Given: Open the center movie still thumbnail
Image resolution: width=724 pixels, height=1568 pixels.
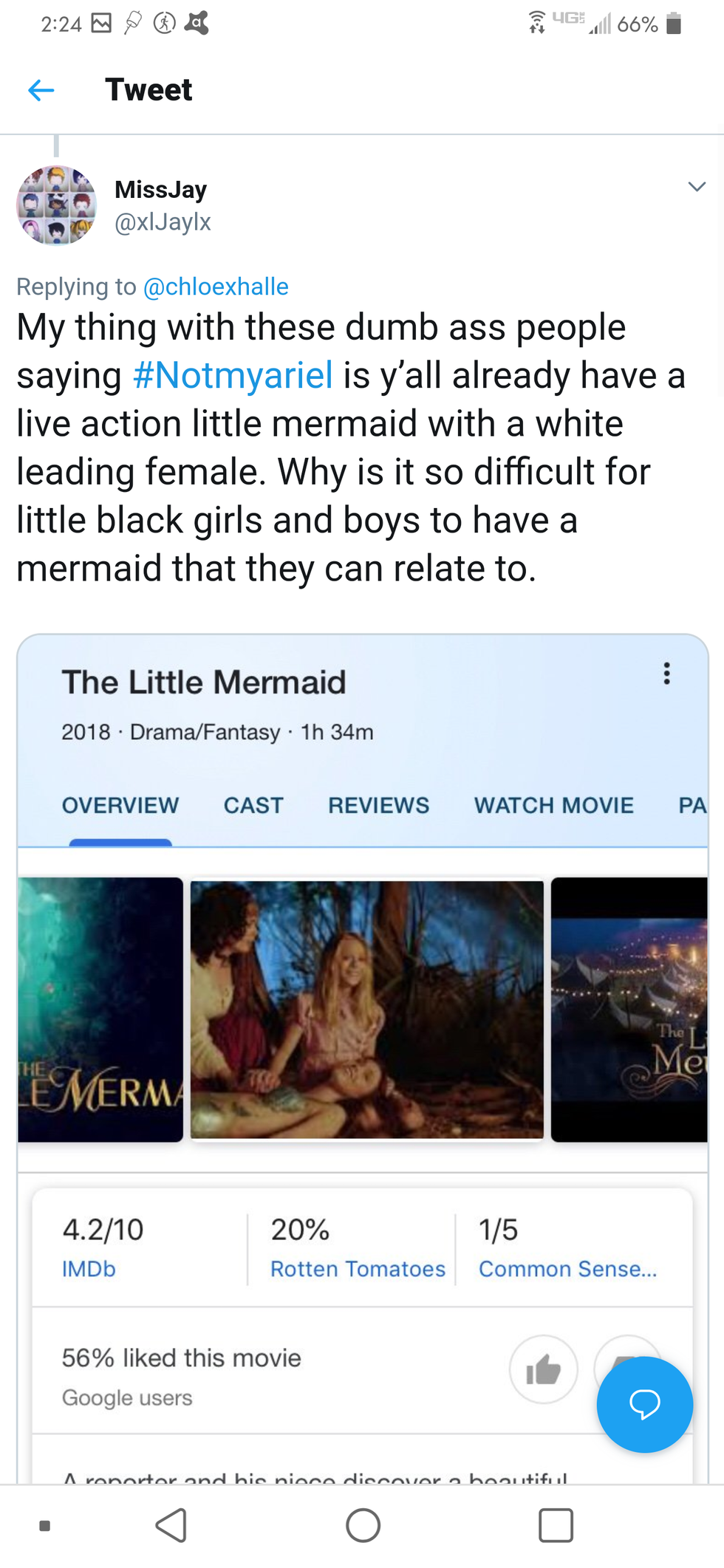Looking at the screenshot, I should pyautogui.click(x=367, y=1009).
